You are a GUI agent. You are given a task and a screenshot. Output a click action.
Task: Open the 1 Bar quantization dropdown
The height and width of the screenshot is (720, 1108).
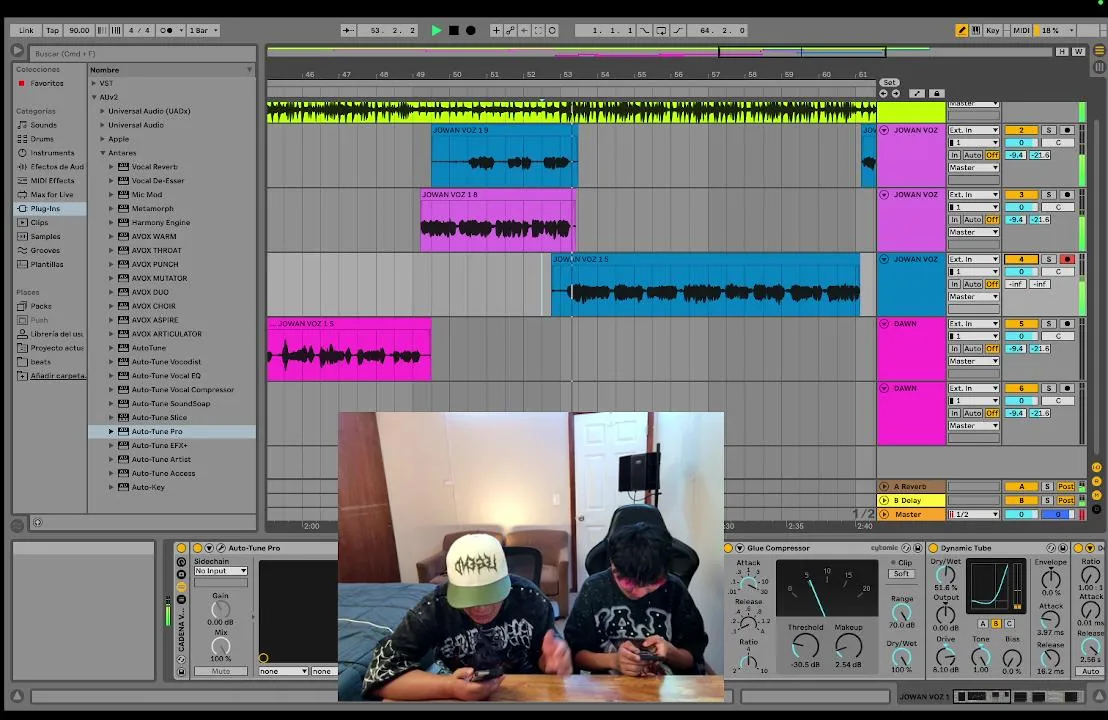click(204, 30)
